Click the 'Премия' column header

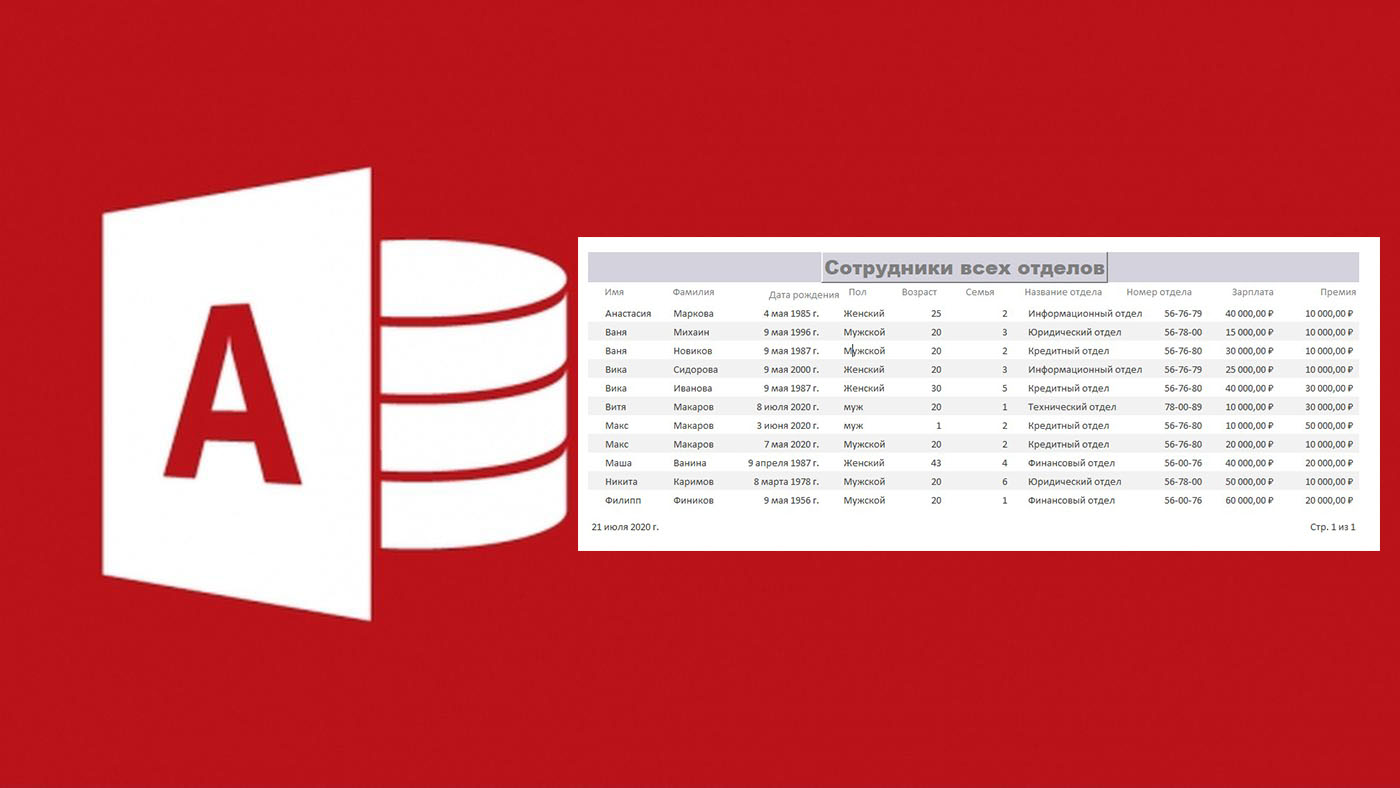1338,292
